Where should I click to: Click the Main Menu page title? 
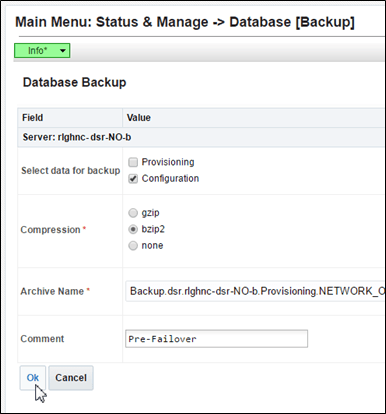[185, 22]
